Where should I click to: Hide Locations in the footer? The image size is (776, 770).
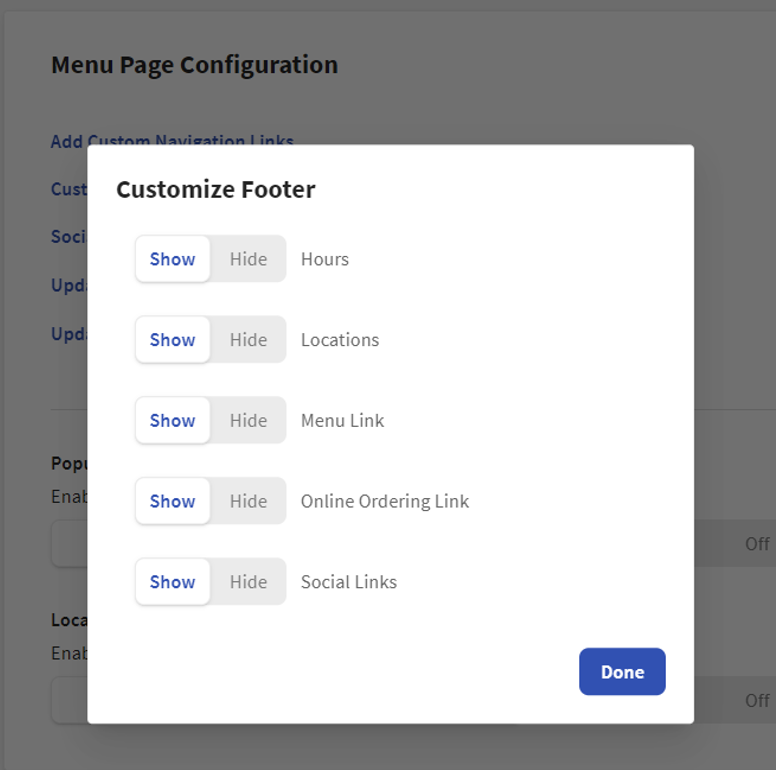coord(248,340)
